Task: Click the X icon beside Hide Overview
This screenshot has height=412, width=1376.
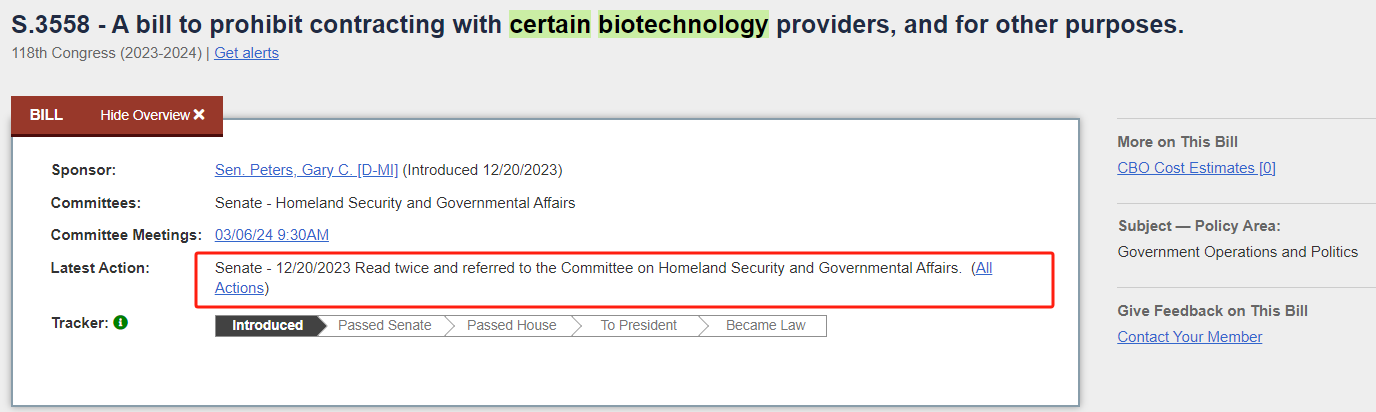Action: tap(199, 115)
